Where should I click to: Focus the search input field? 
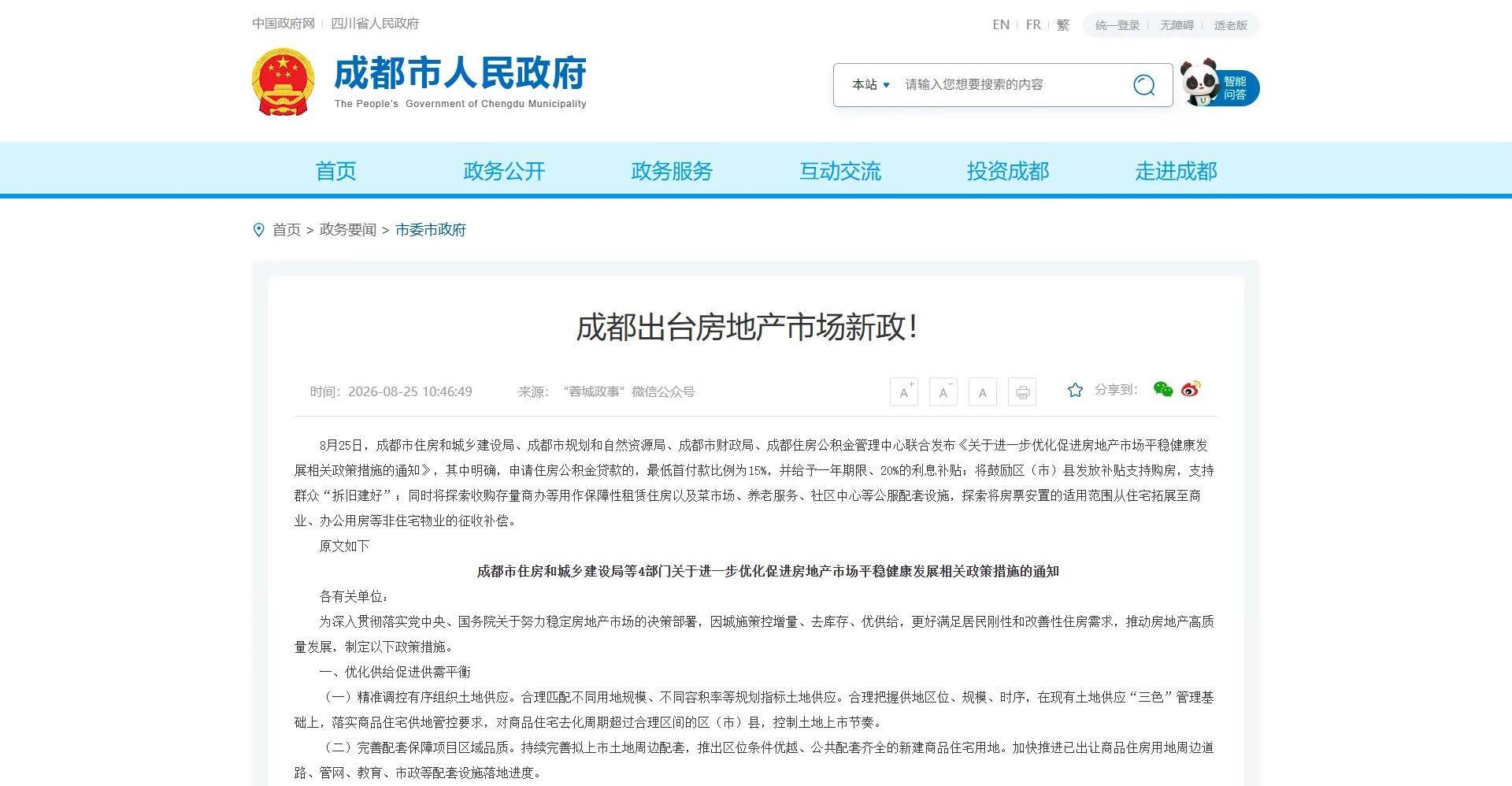1012,84
